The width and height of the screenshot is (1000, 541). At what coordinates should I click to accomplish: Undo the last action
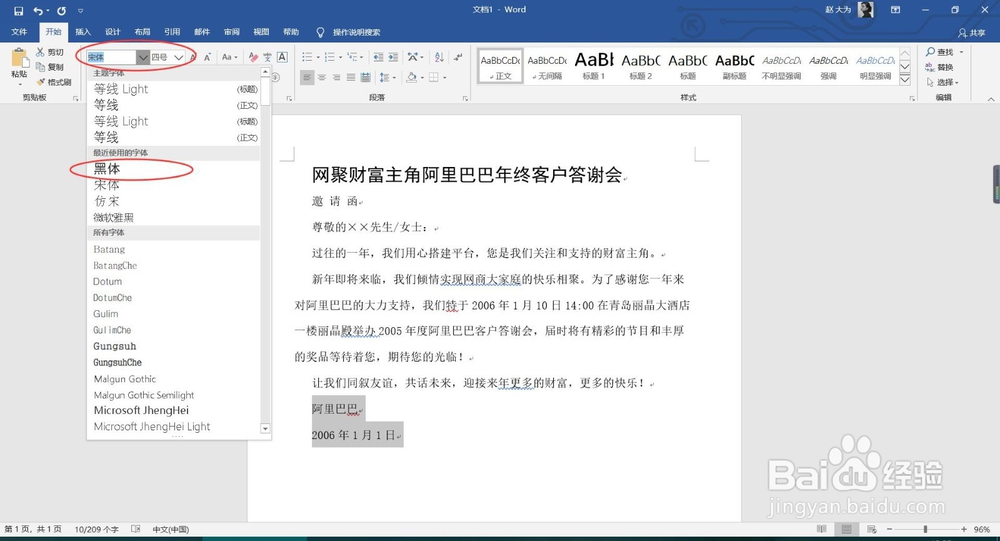pos(38,11)
